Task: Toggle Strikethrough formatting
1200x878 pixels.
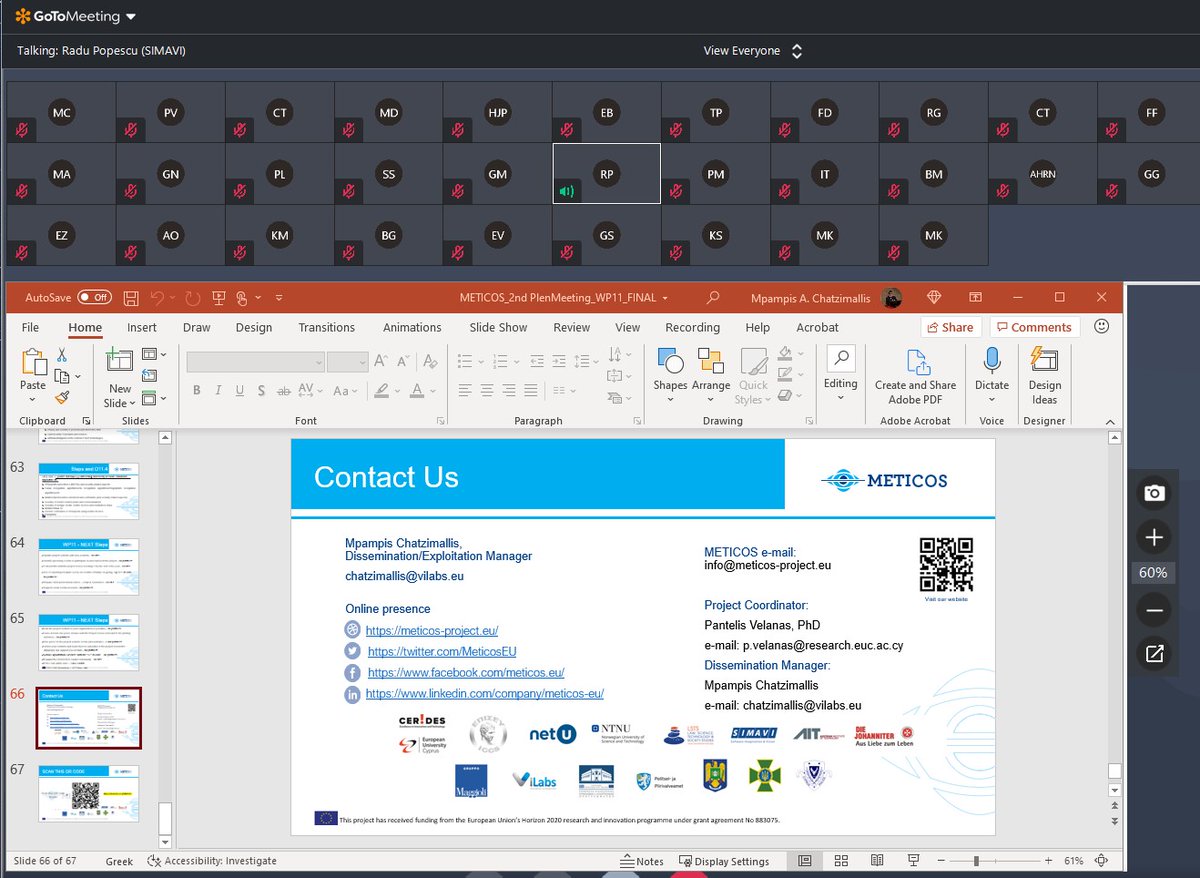Action: (x=286, y=391)
